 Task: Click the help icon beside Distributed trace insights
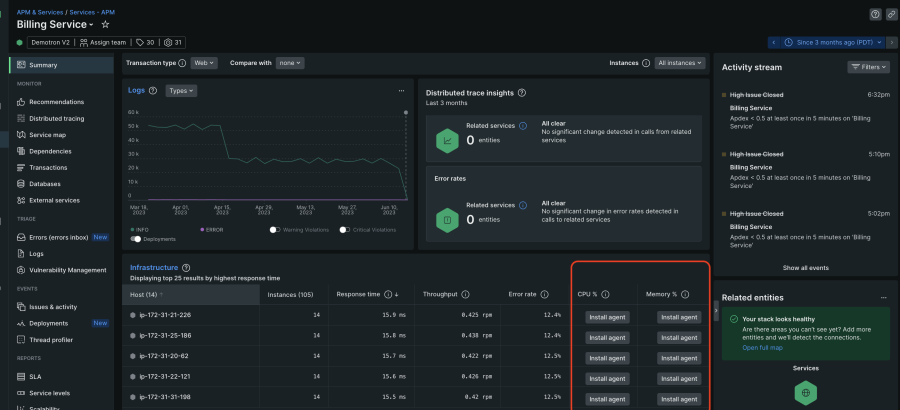click(522, 93)
